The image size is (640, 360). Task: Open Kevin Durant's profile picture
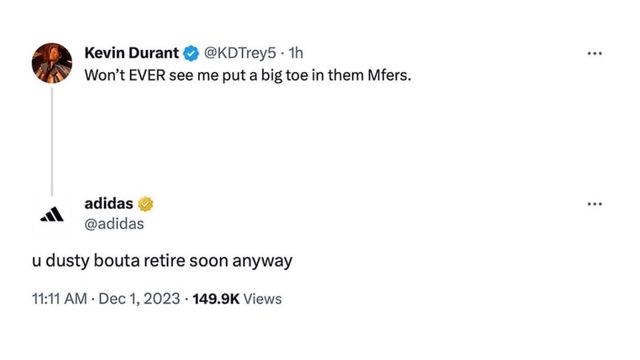coord(52,63)
